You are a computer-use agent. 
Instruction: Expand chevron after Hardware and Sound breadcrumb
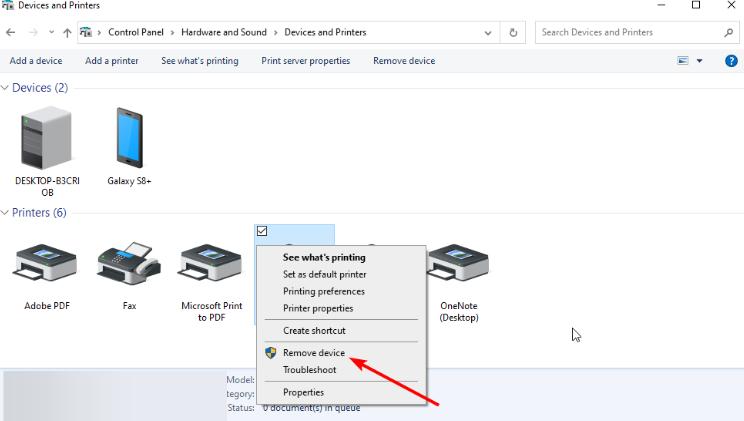[x=275, y=32]
